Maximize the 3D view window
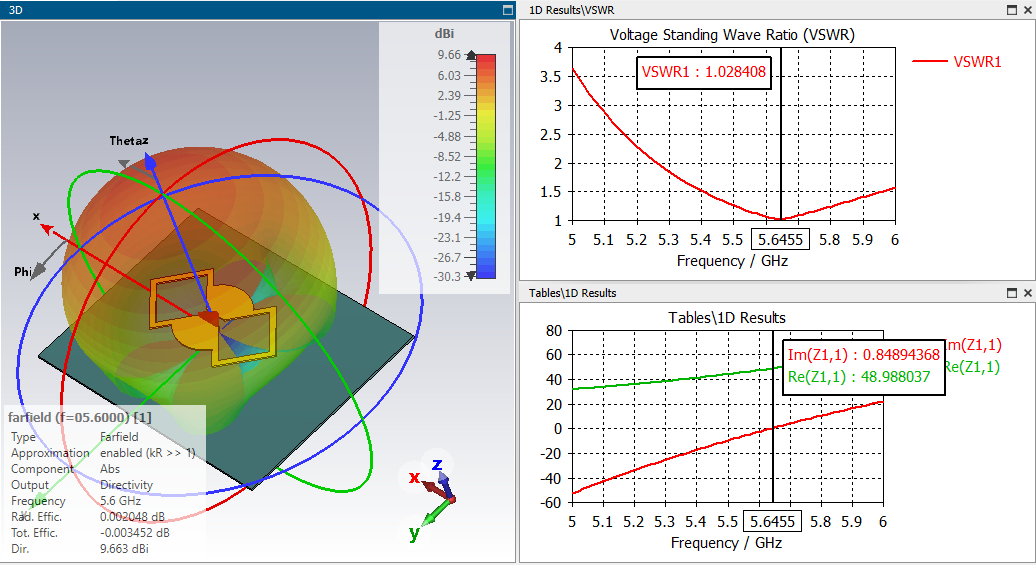 507,10
